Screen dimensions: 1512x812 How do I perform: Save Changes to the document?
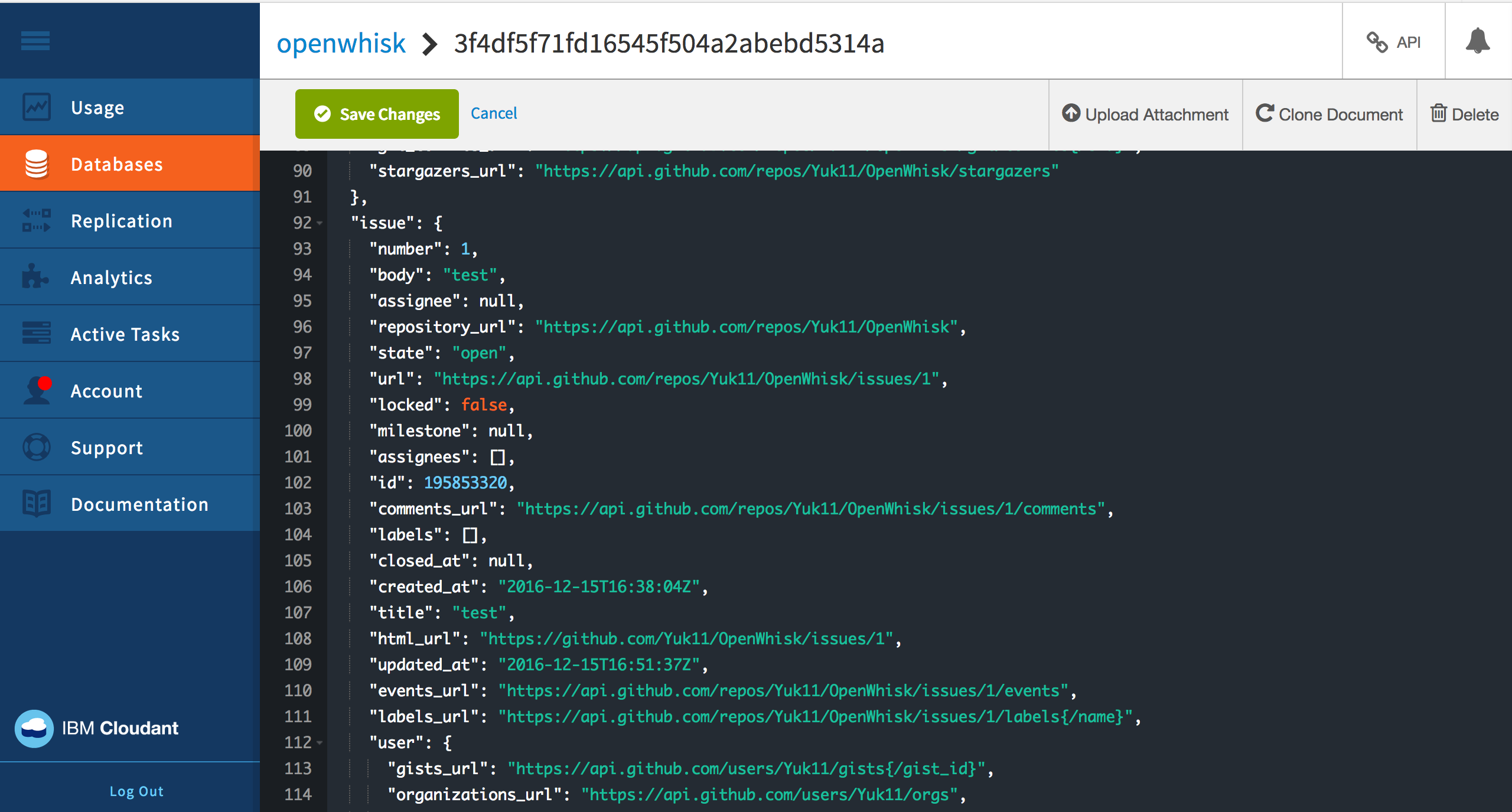377,114
